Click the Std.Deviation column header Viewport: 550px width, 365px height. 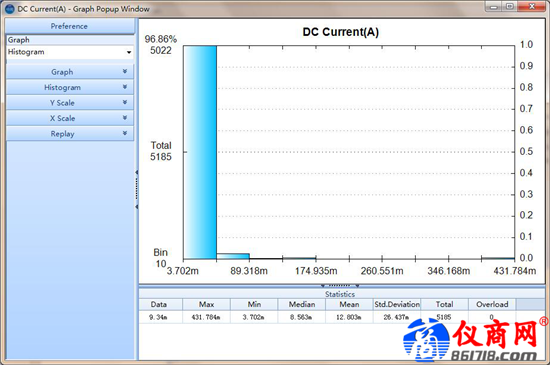click(x=397, y=304)
